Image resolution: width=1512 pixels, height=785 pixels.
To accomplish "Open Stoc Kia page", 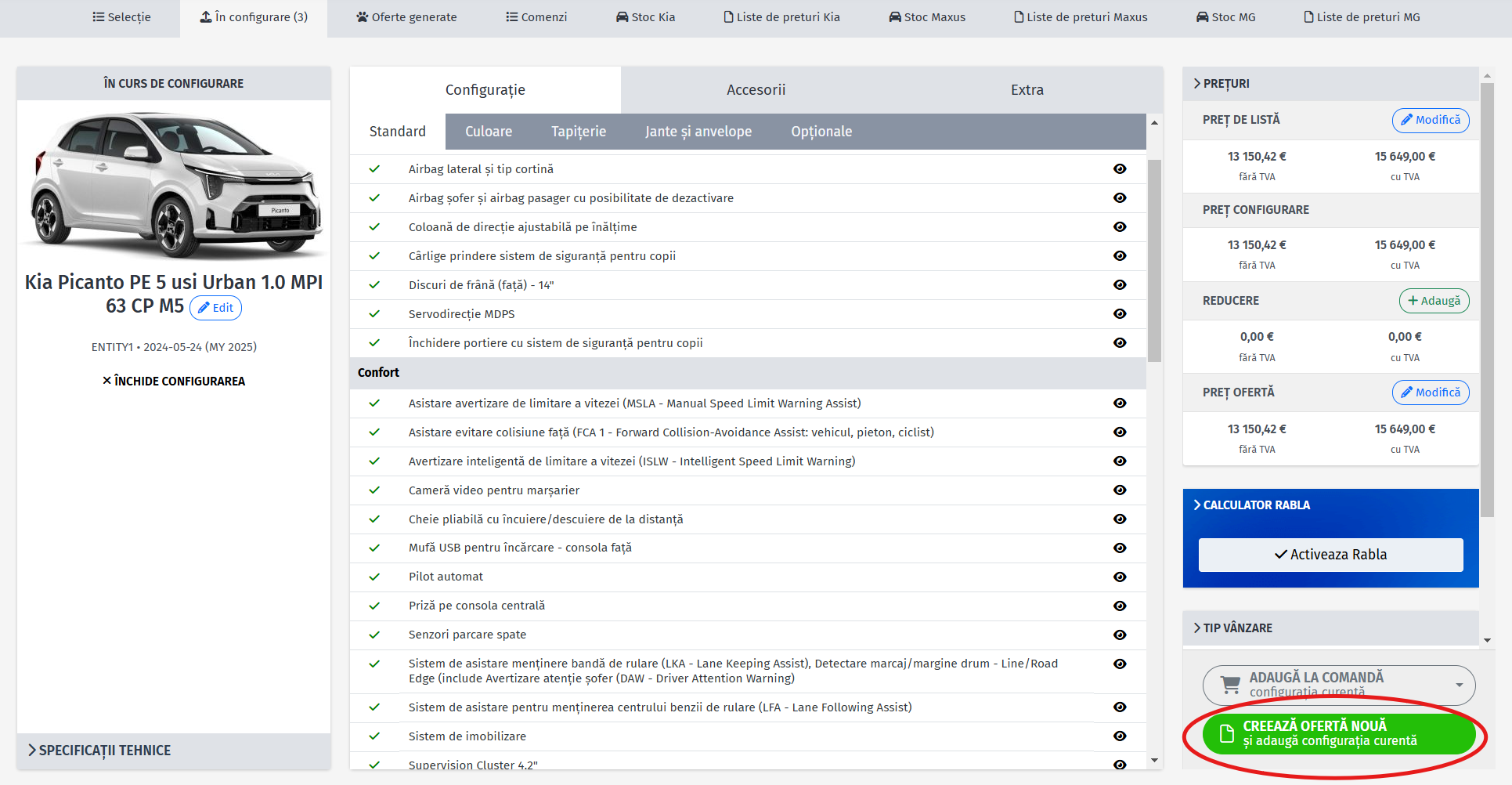I will click(x=645, y=17).
